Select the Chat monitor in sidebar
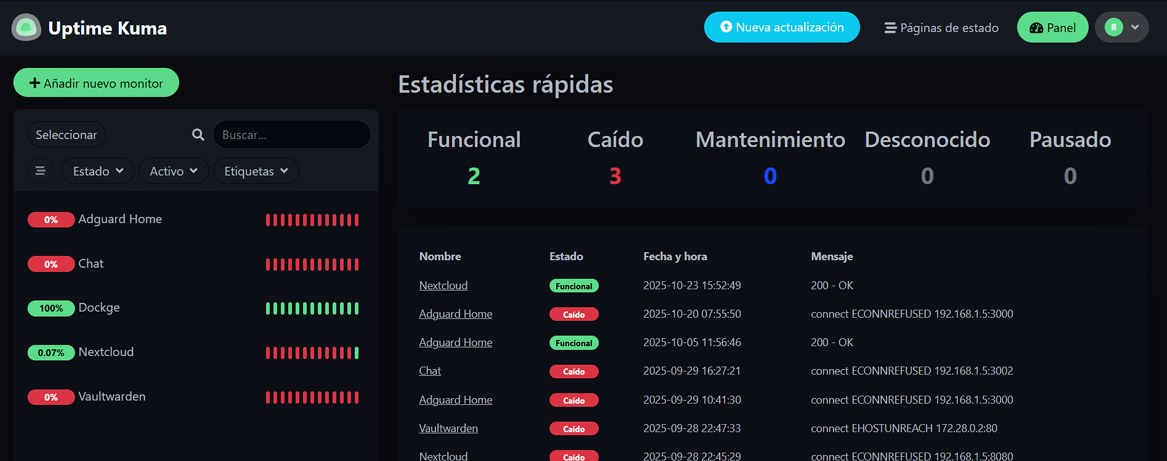Image resolution: width=1167 pixels, height=461 pixels. (91, 264)
